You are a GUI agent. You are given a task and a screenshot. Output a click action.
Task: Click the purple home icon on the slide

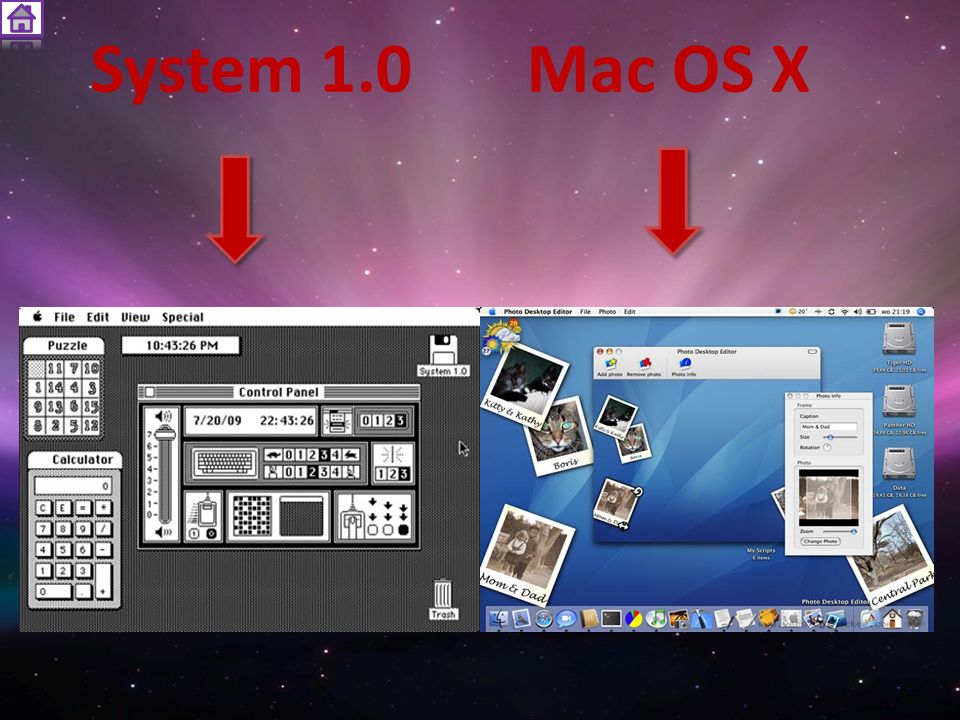[x=21, y=18]
